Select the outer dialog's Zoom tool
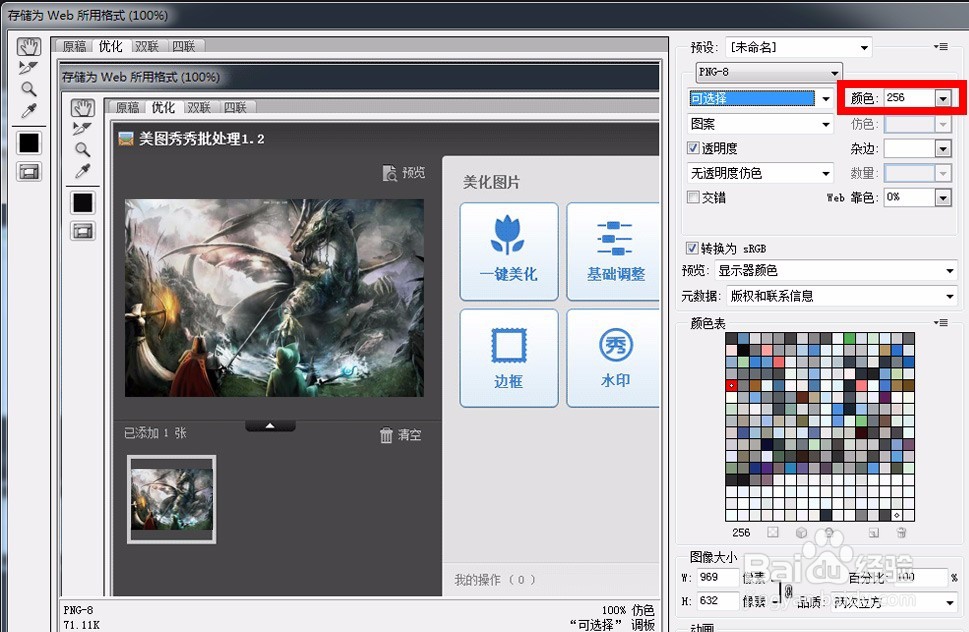The height and width of the screenshot is (632, 969). [28, 89]
